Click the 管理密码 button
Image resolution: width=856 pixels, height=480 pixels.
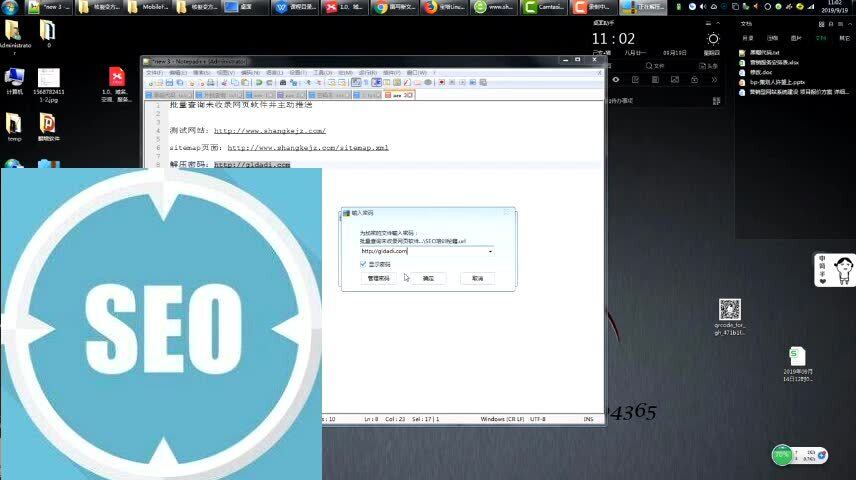coord(378,278)
